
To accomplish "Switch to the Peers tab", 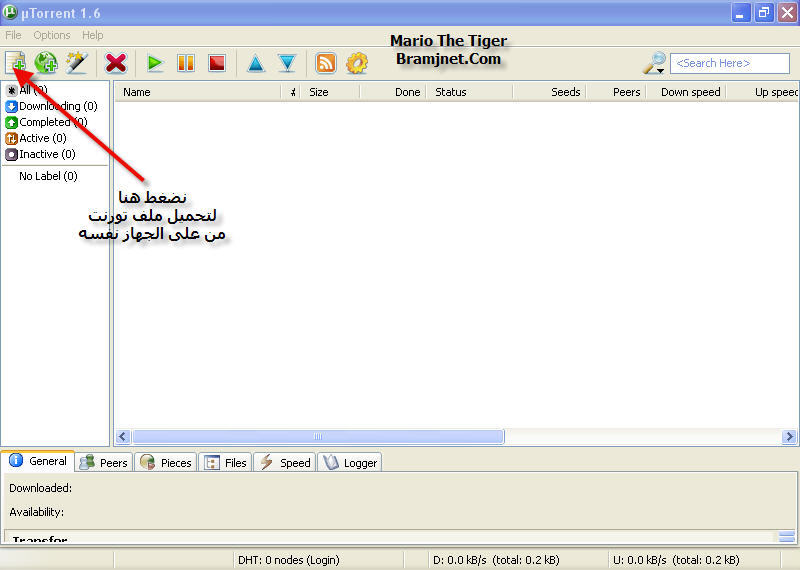I will coord(104,463).
